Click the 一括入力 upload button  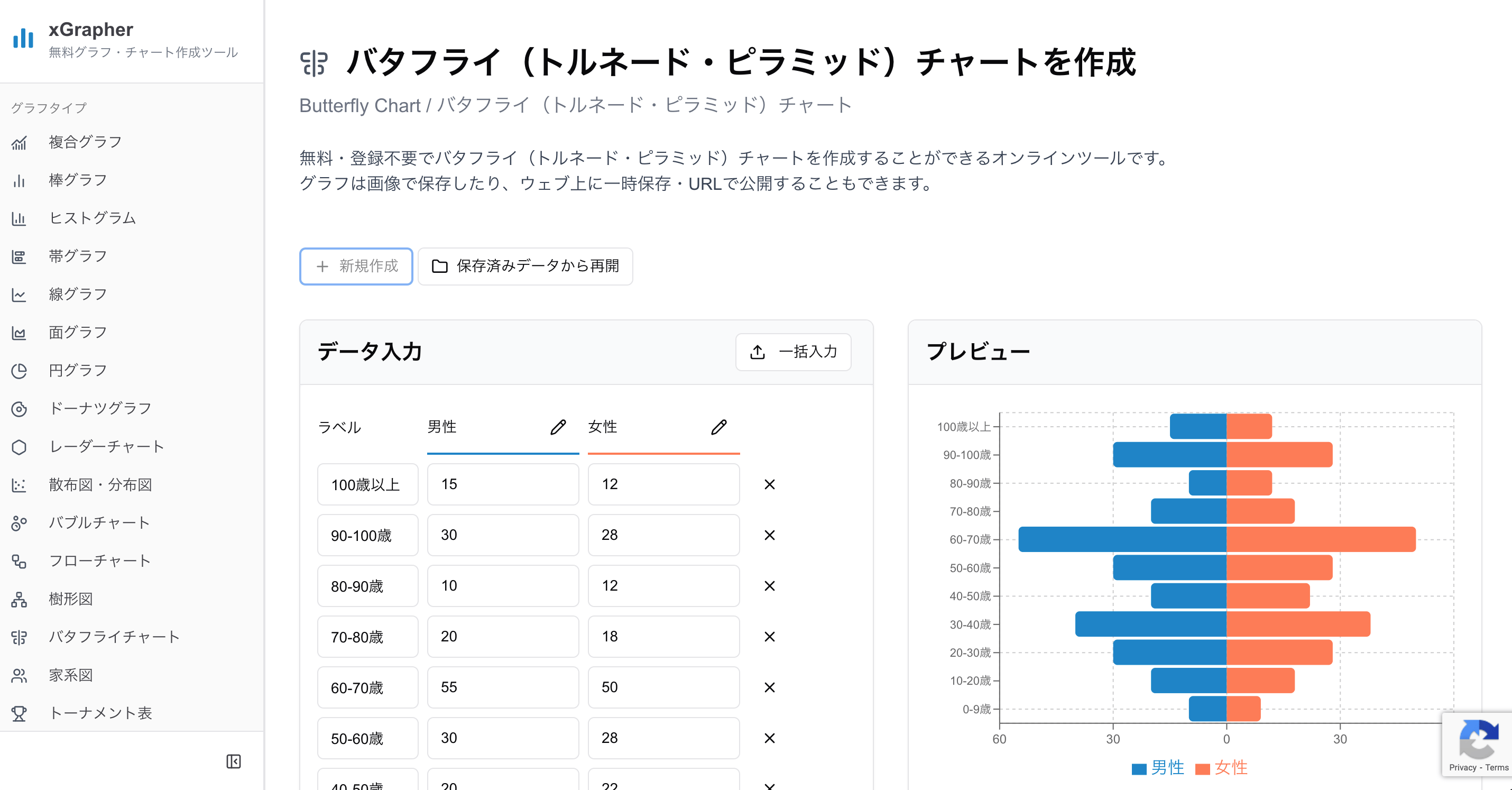[793, 352]
